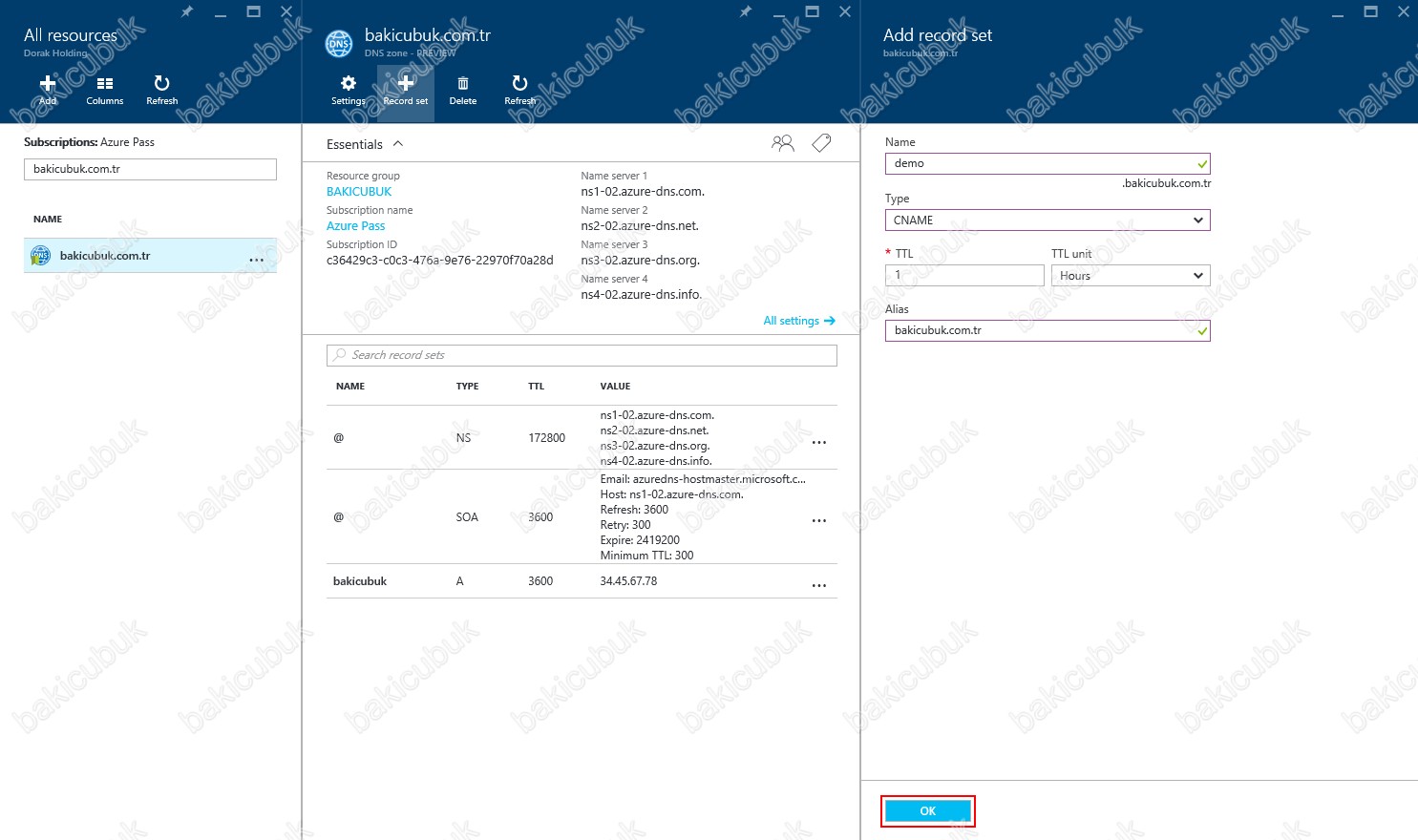The width and height of the screenshot is (1418, 840).
Task: Close the All resources blade
Action: (286, 11)
